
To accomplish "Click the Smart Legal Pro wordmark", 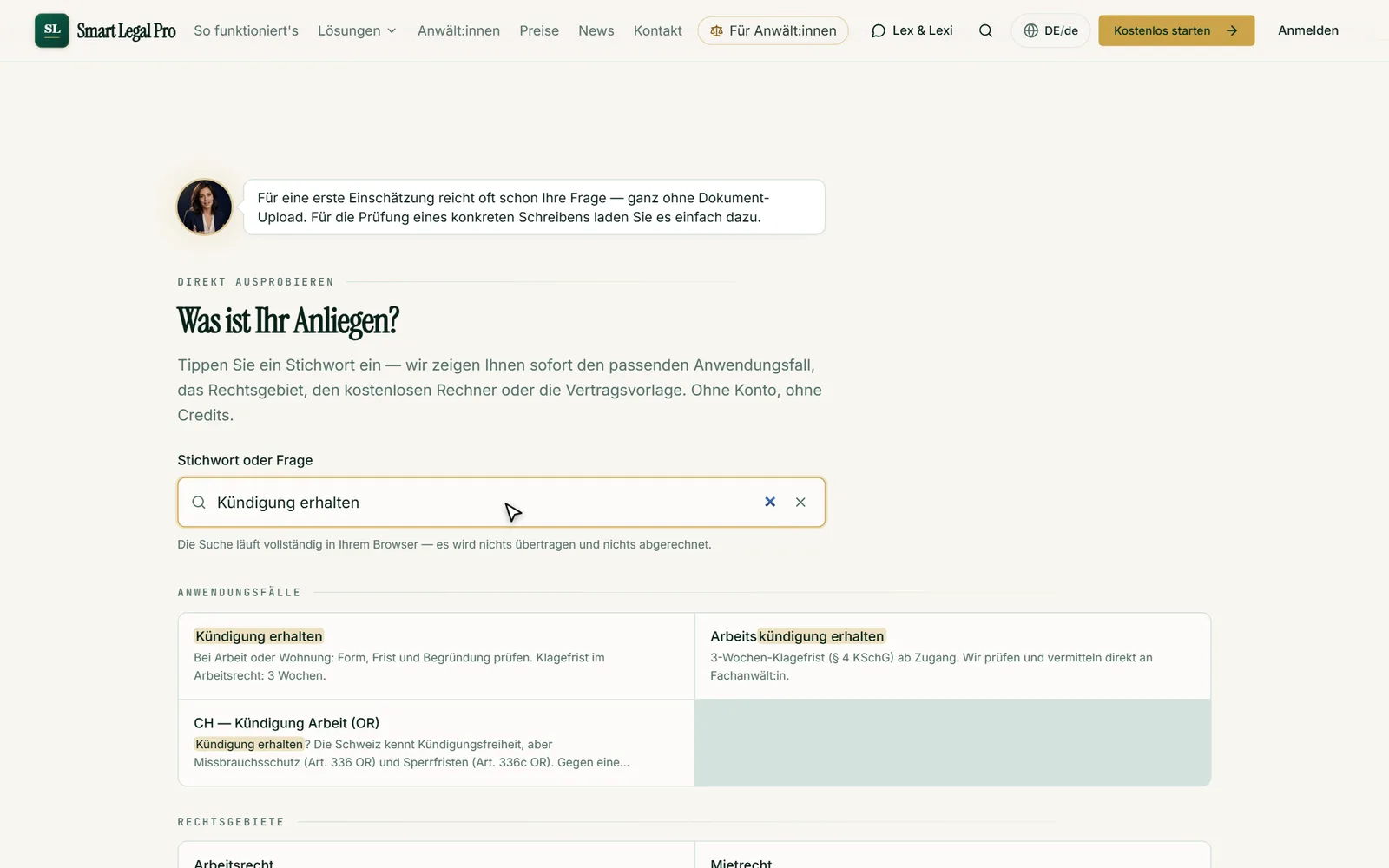I will (127, 31).
